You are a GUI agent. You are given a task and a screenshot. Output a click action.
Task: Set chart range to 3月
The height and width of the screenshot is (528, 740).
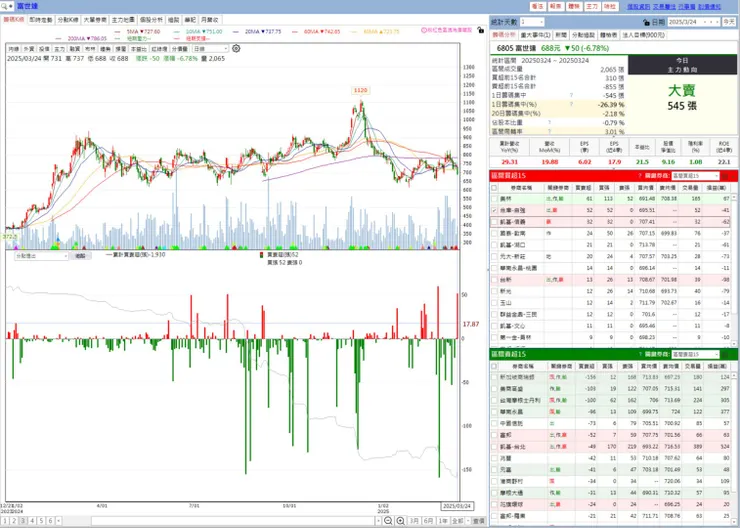pos(414,521)
